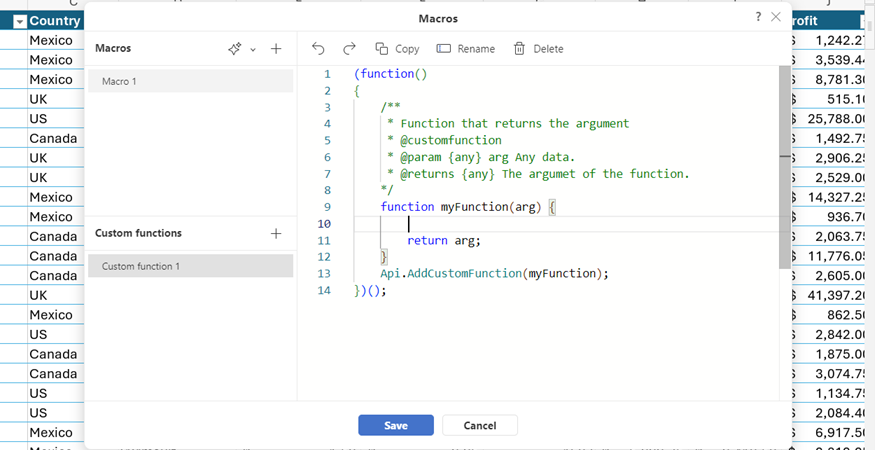Add a new macro with plus icon
The height and width of the screenshot is (450, 875).
tap(276, 49)
